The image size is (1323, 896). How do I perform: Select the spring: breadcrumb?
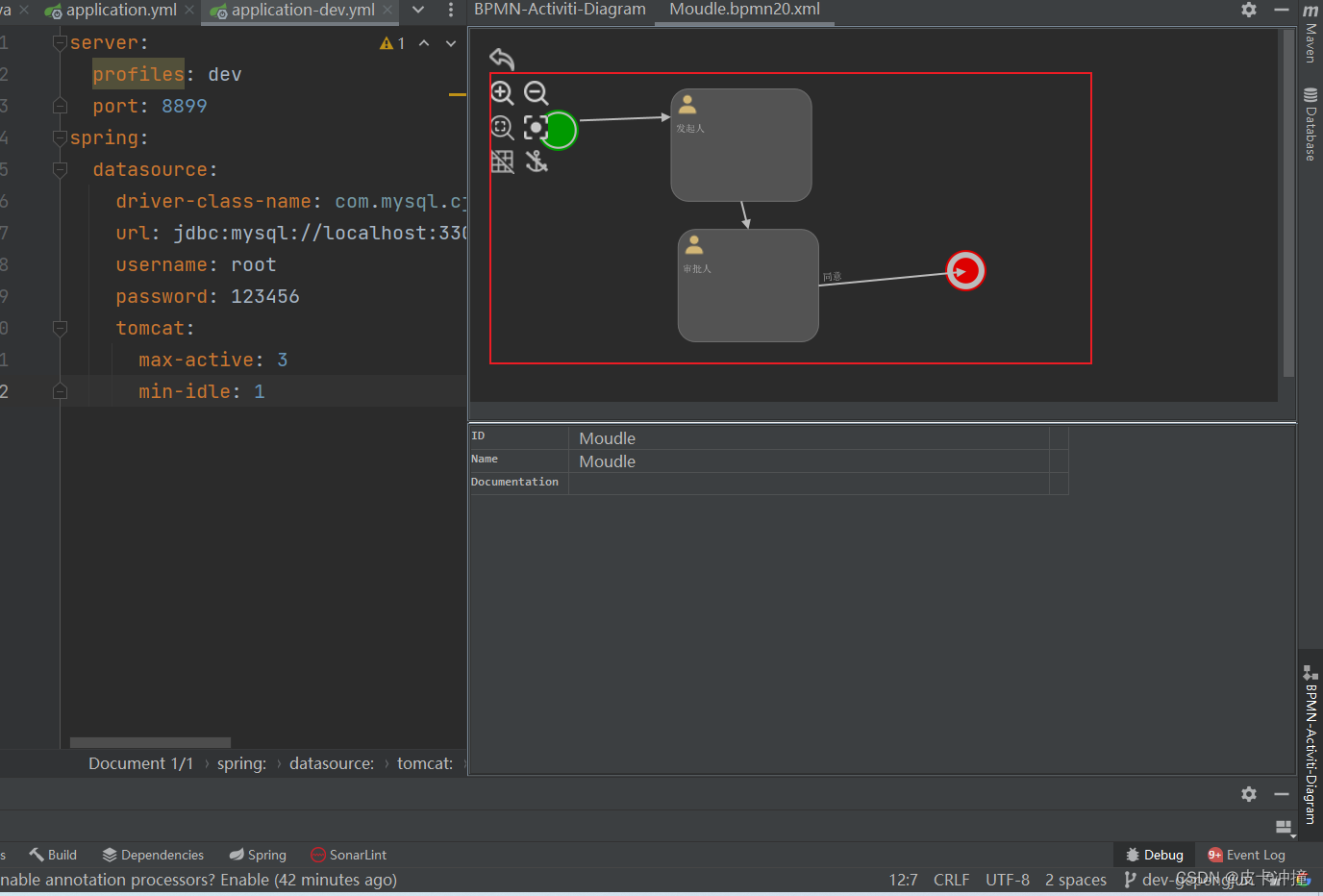click(241, 763)
